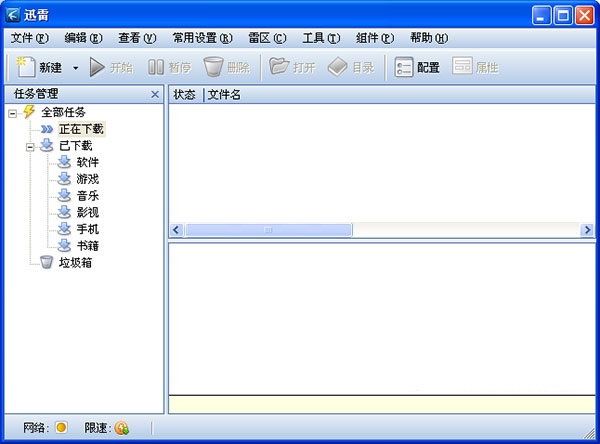Click the horizontal scrollbar right arrow
600x444 pixels.
587,230
